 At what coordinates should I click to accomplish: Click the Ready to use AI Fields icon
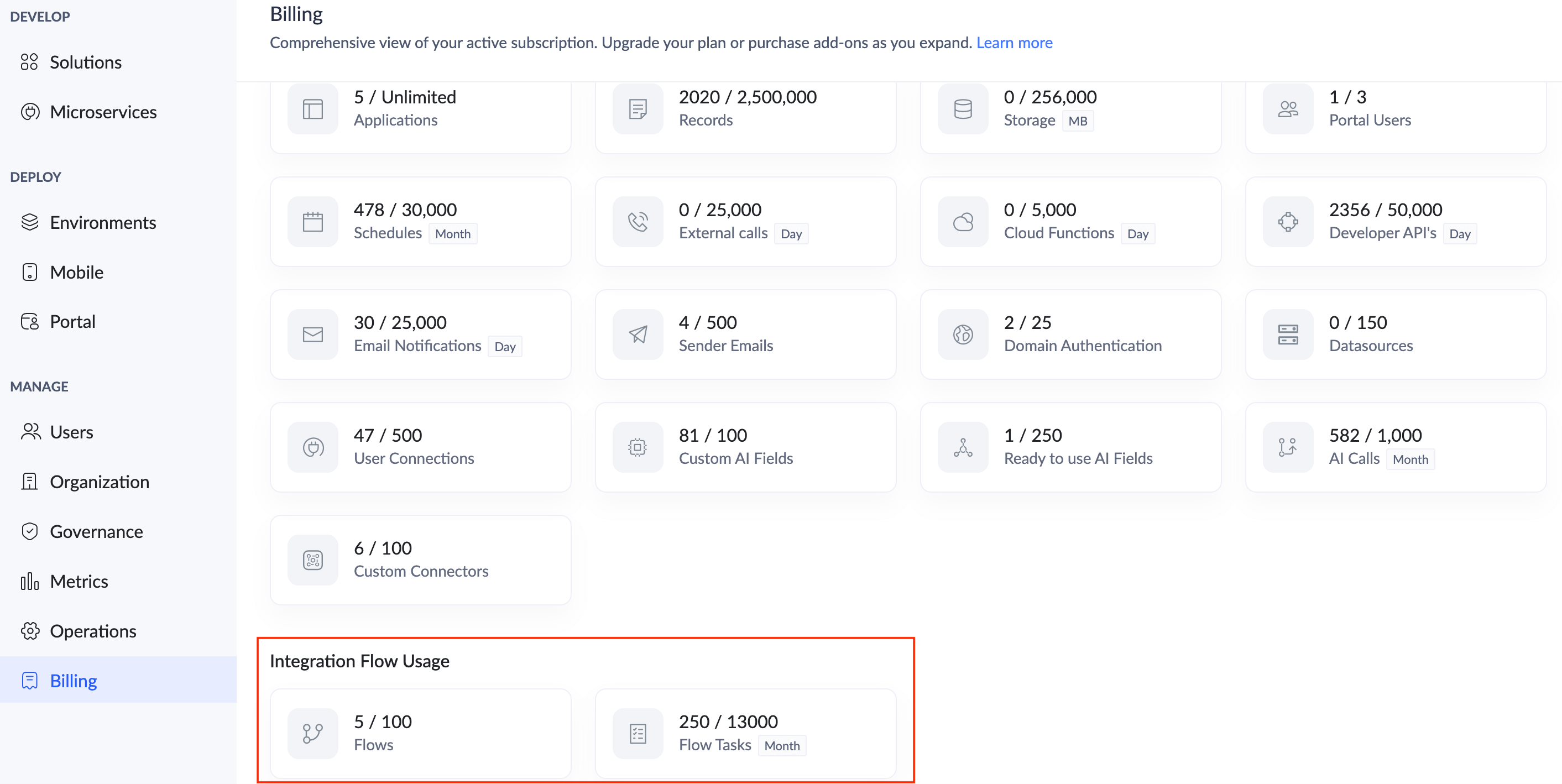963,447
